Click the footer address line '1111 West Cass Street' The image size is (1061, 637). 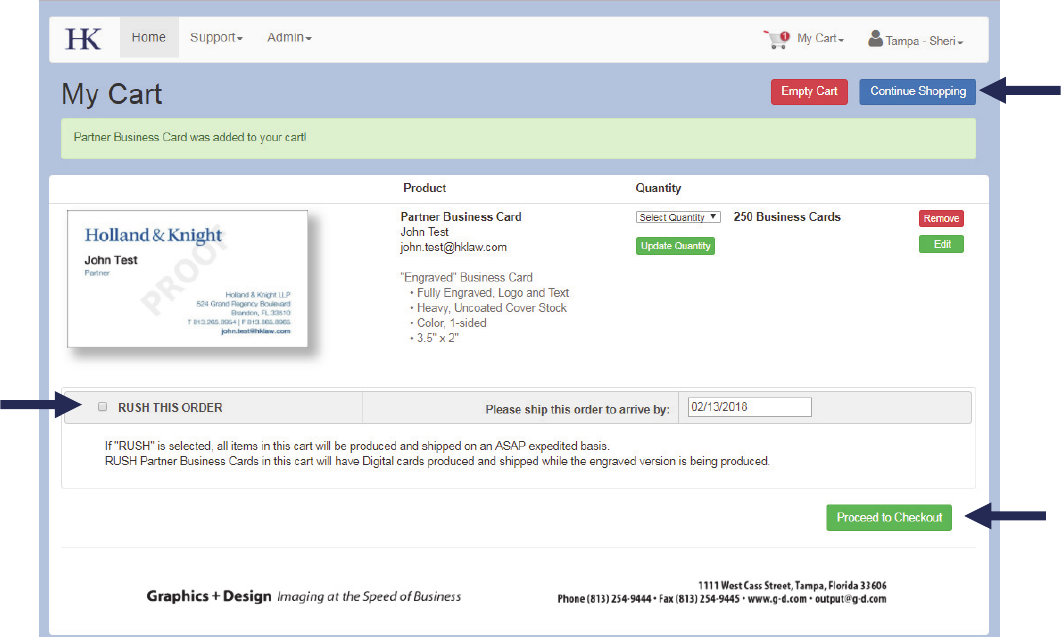(792, 586)
